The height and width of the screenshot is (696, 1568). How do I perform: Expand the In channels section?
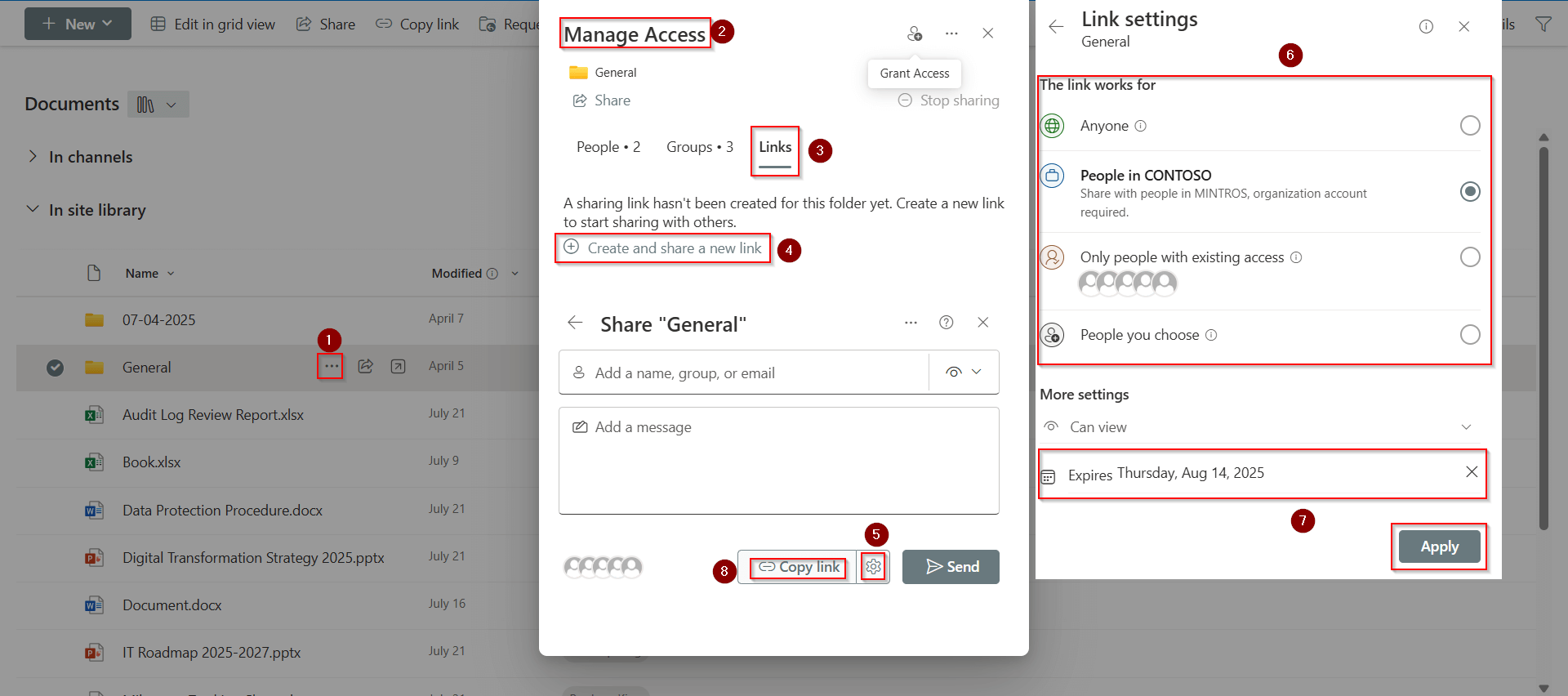pyautogui.click(x=33, y=156)
